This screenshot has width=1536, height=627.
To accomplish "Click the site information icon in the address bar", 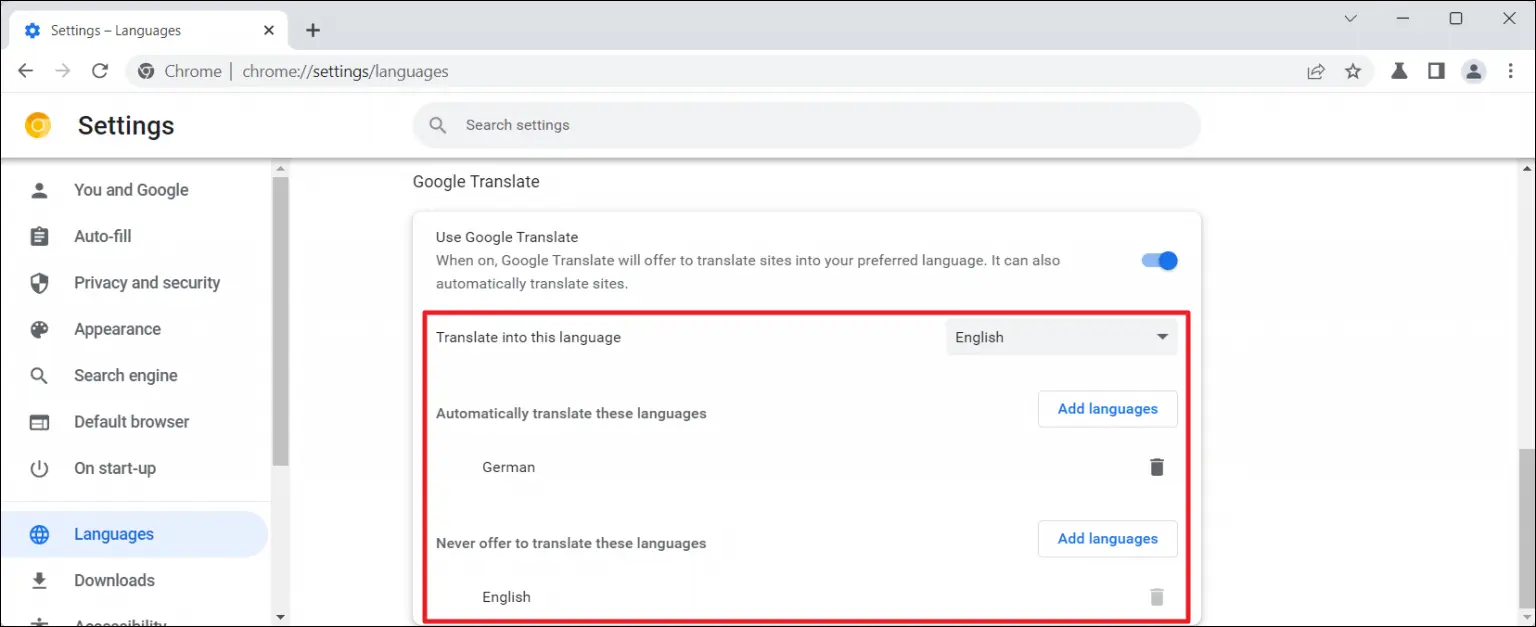I will coord(146,71).
